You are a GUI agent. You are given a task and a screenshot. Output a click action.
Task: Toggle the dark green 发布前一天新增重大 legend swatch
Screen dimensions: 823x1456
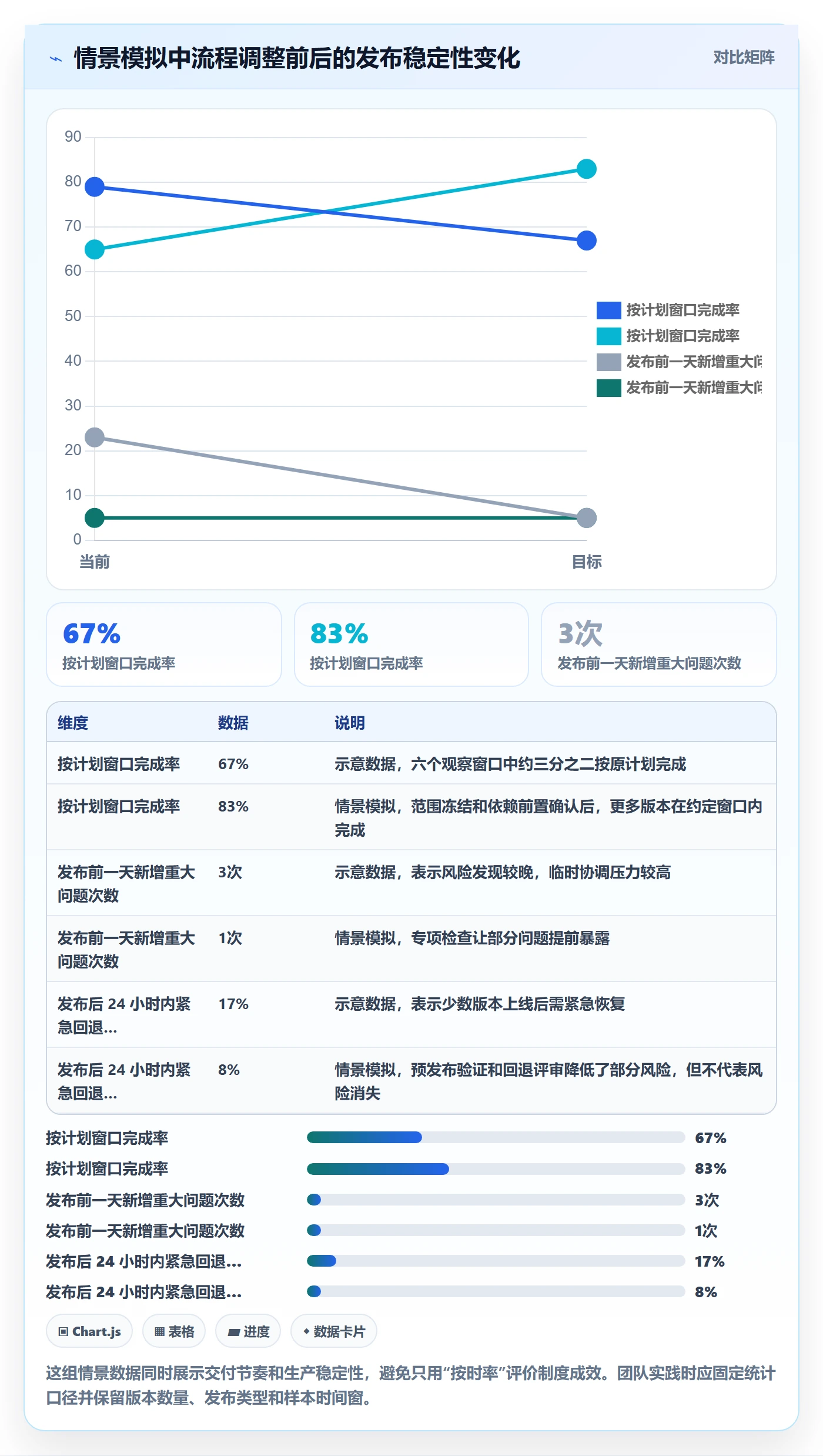coord(608,388)
